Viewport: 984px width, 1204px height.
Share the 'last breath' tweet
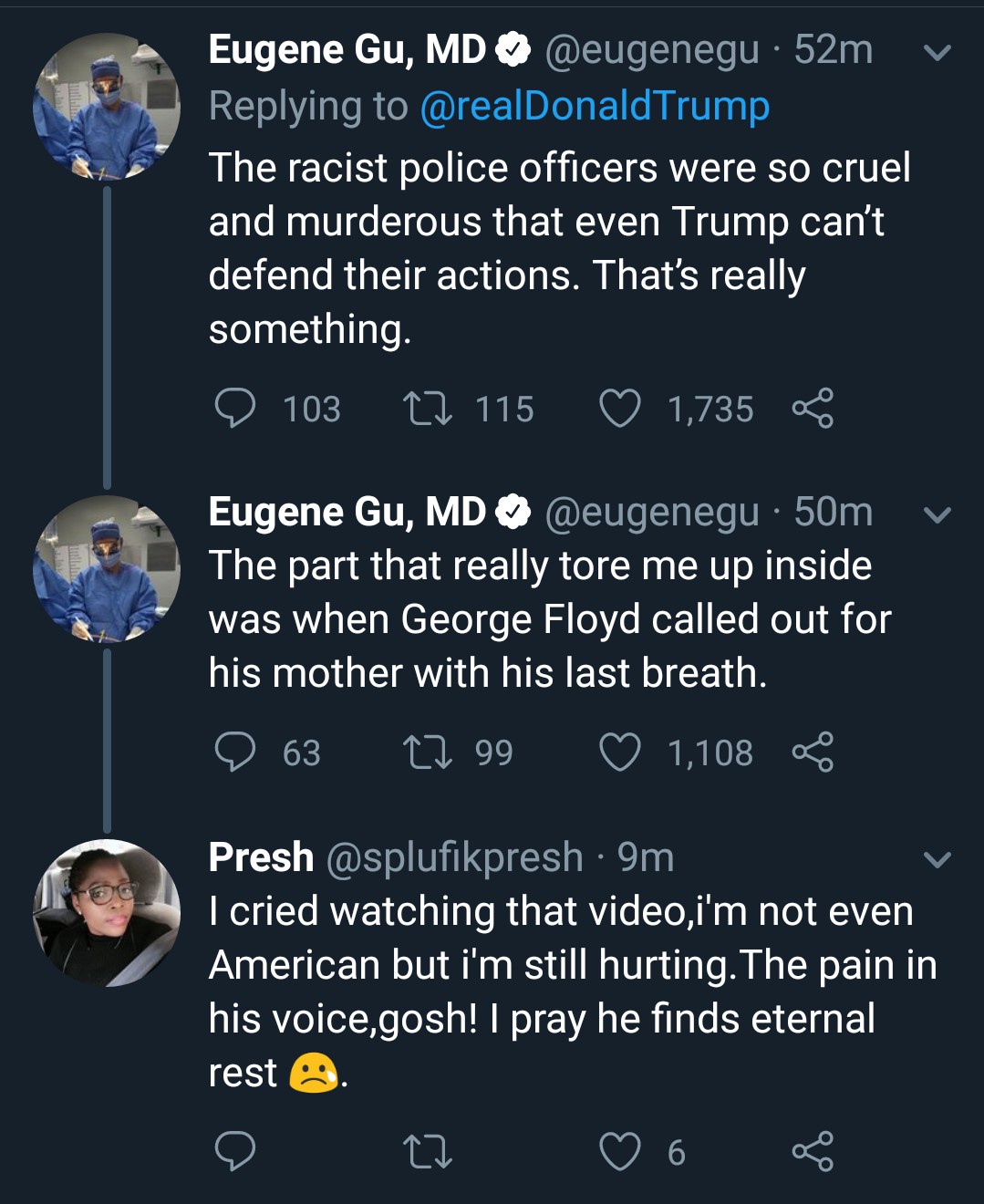[x=813, y=752]
